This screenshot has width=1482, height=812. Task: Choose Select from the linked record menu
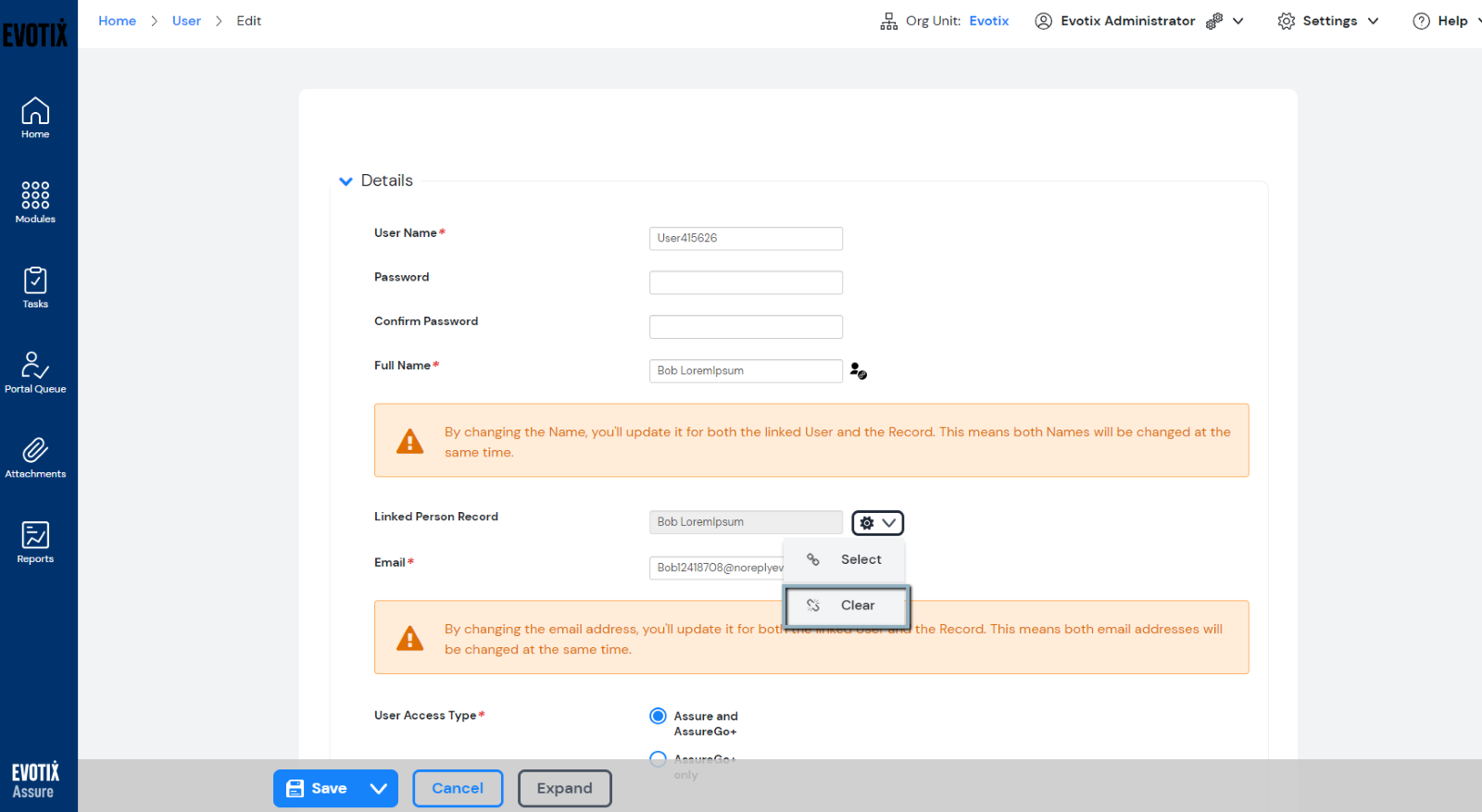click(844, 560)
